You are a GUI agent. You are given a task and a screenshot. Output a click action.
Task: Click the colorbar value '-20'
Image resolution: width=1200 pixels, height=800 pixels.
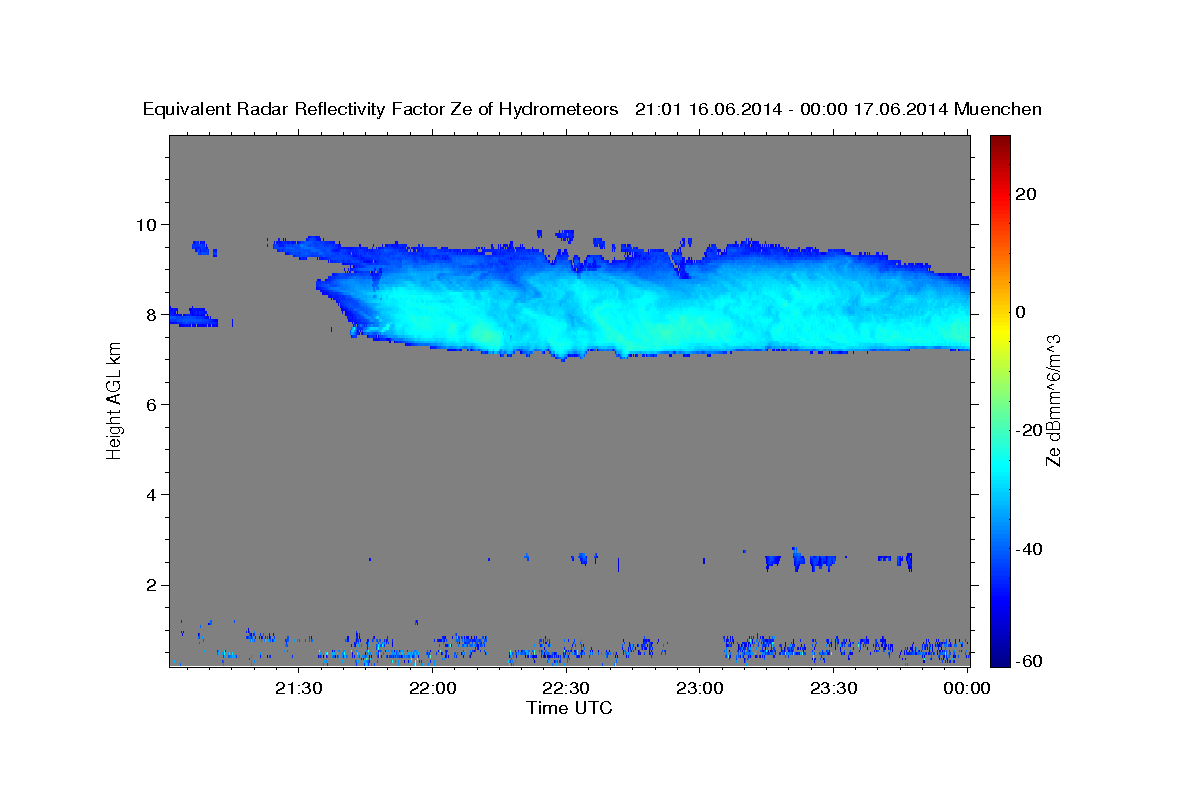(x=1031, y=430)
